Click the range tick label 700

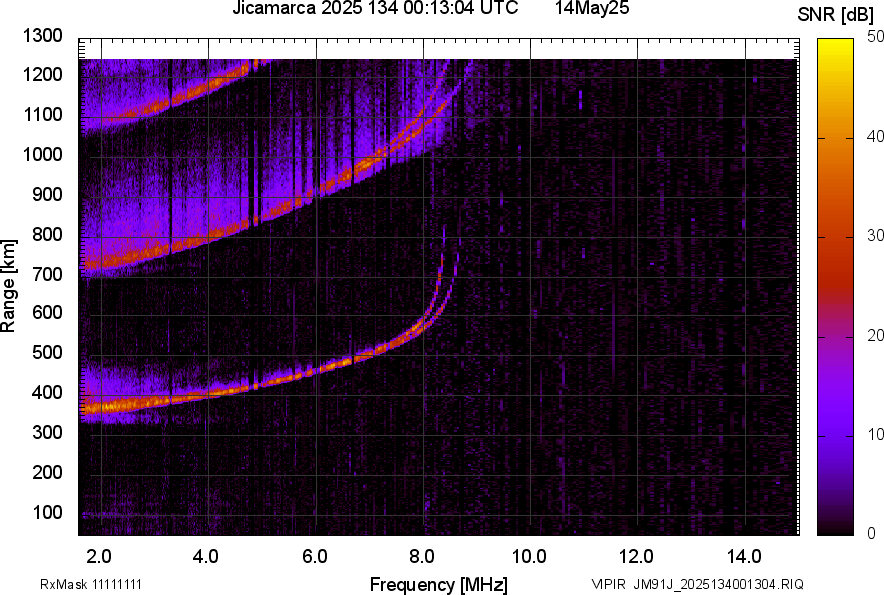pyautogui.click(x=47, y=274)
